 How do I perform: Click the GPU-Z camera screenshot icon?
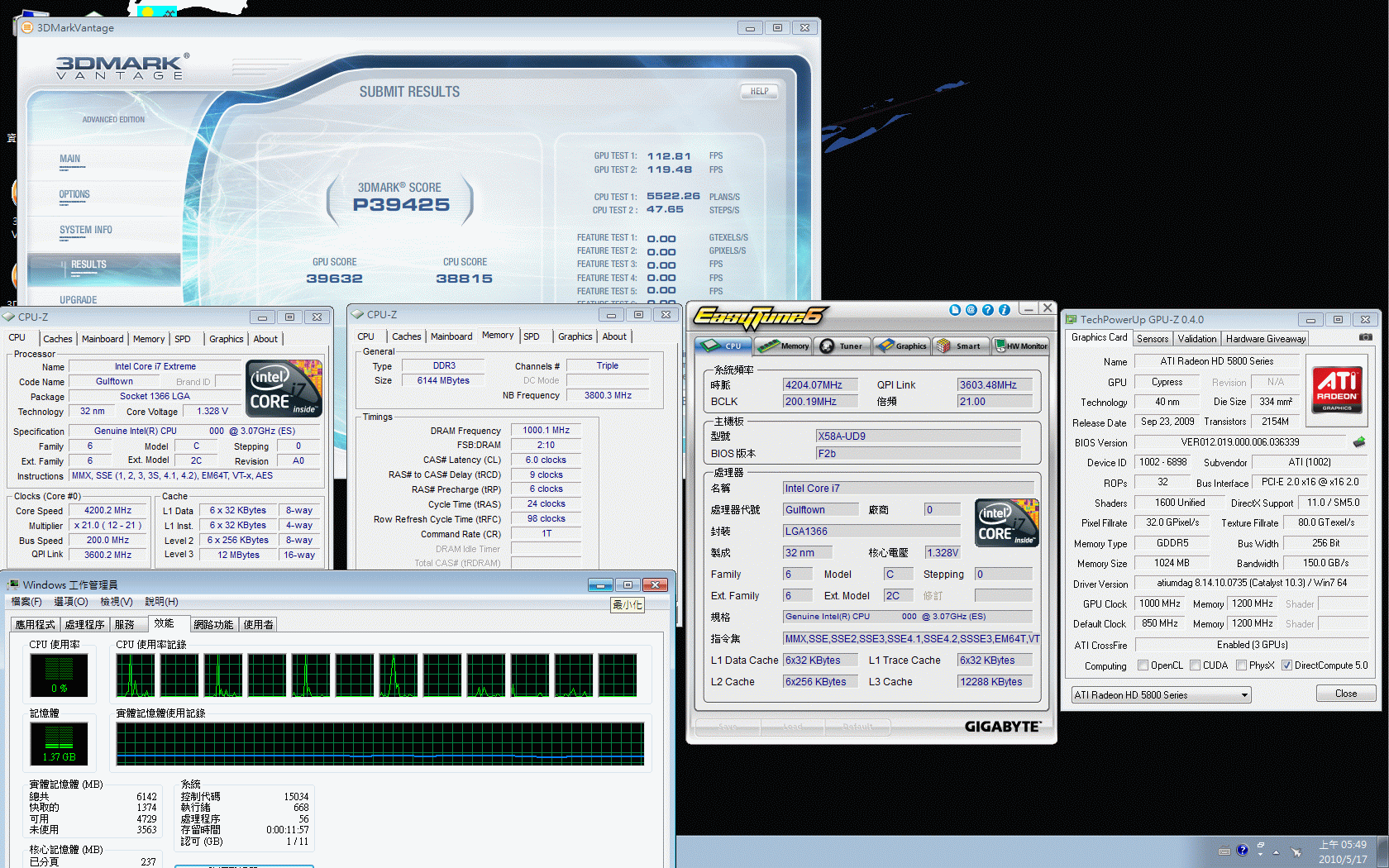pos(1365,337)
